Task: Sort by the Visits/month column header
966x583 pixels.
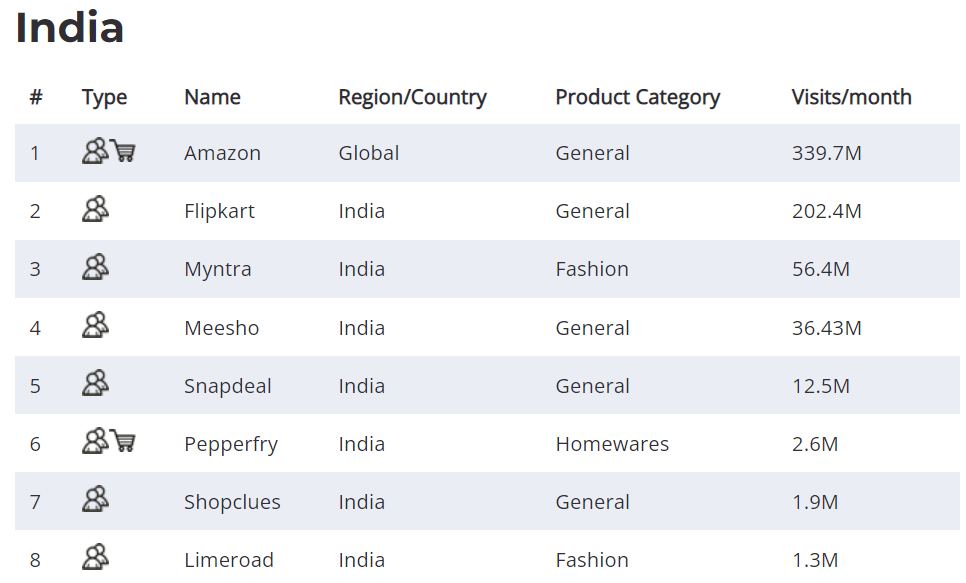Action: (x=851, y=97)
